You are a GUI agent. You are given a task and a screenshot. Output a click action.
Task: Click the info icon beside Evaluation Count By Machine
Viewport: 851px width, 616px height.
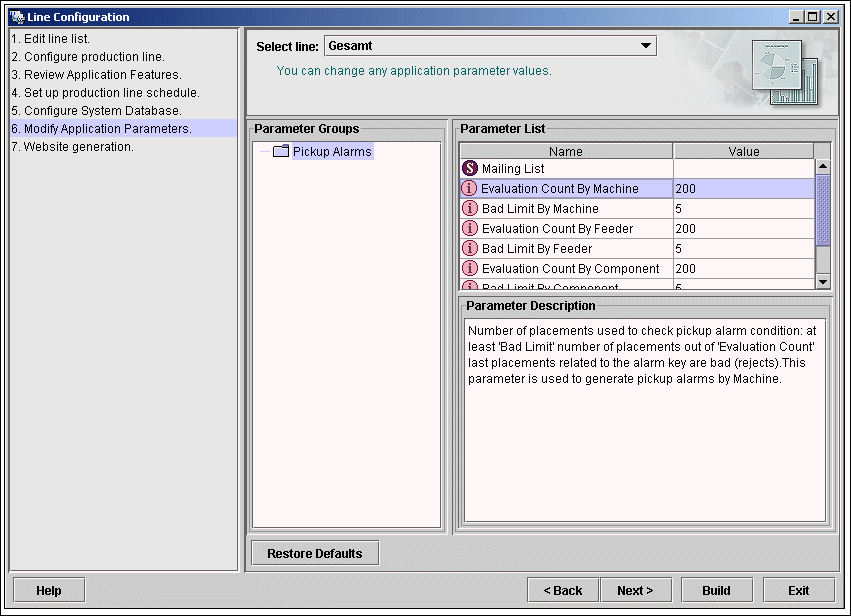469,189
